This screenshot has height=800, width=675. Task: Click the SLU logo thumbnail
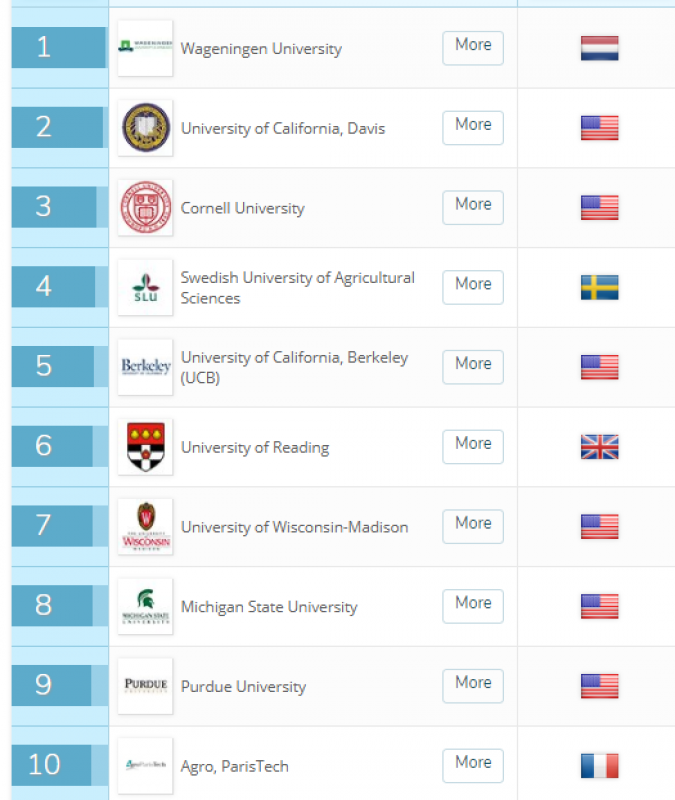(145, 287)
